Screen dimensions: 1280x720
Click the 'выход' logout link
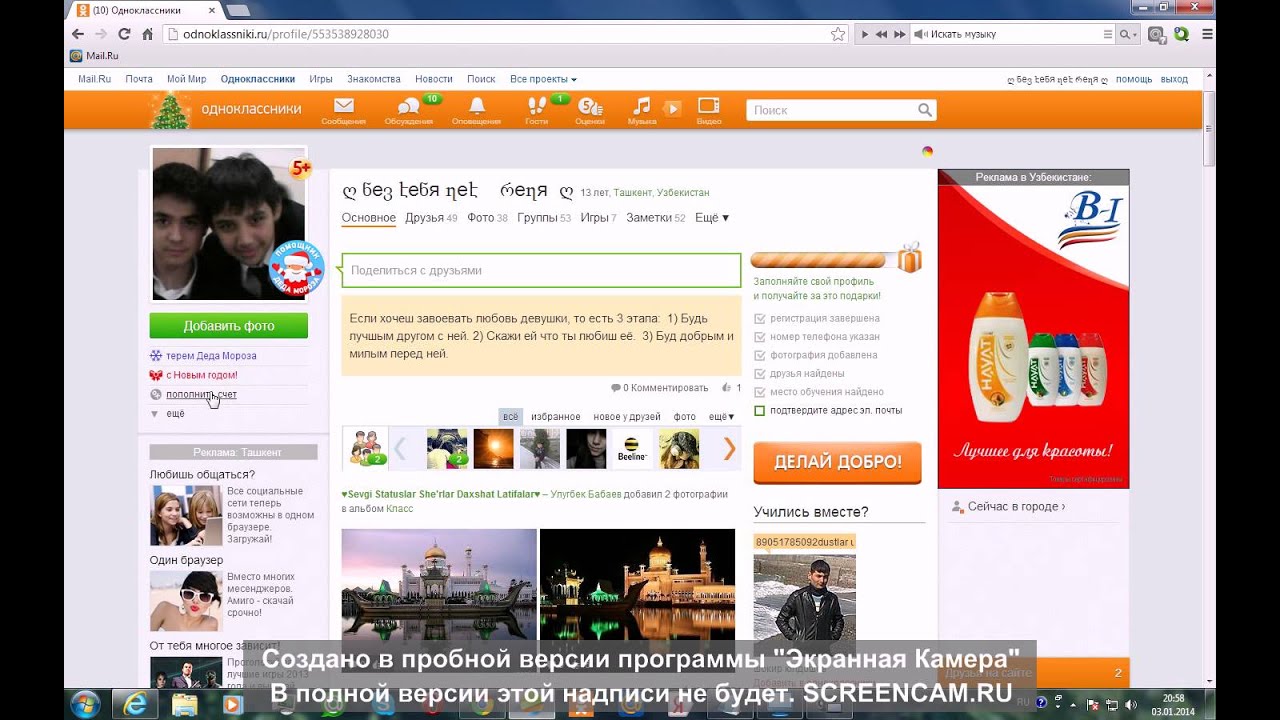click(x=1174, y=79)
